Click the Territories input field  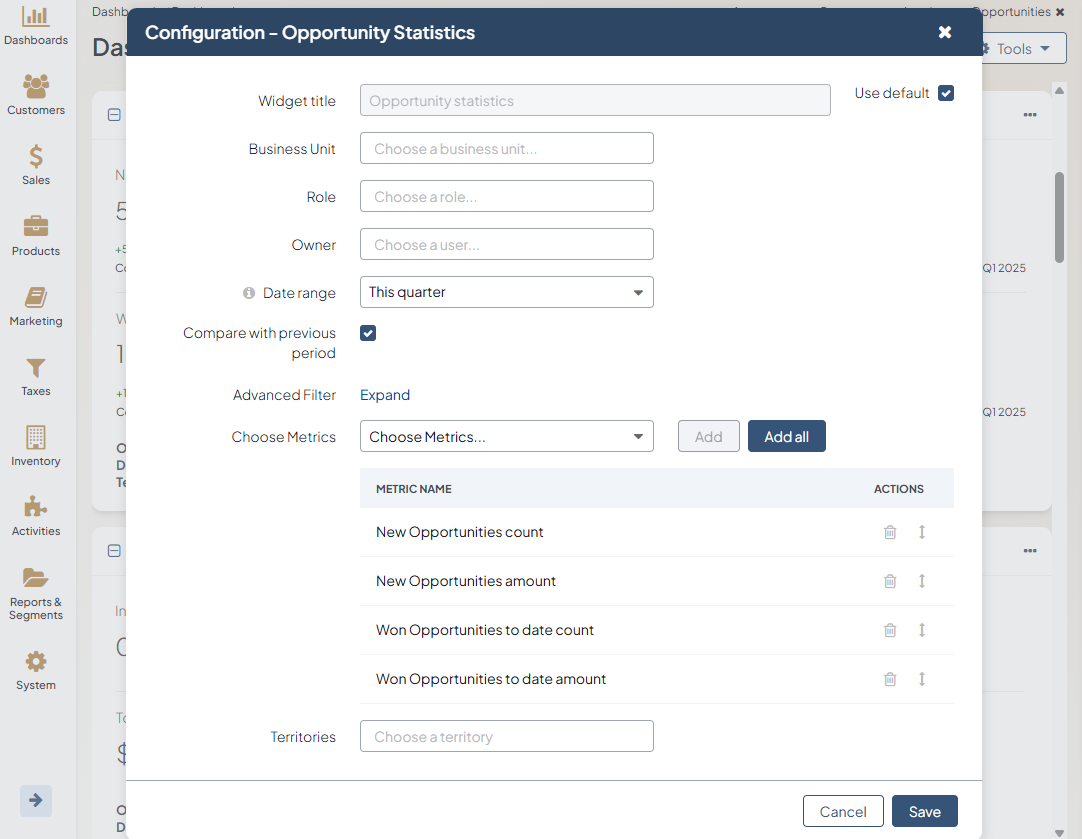click(506, 737)
